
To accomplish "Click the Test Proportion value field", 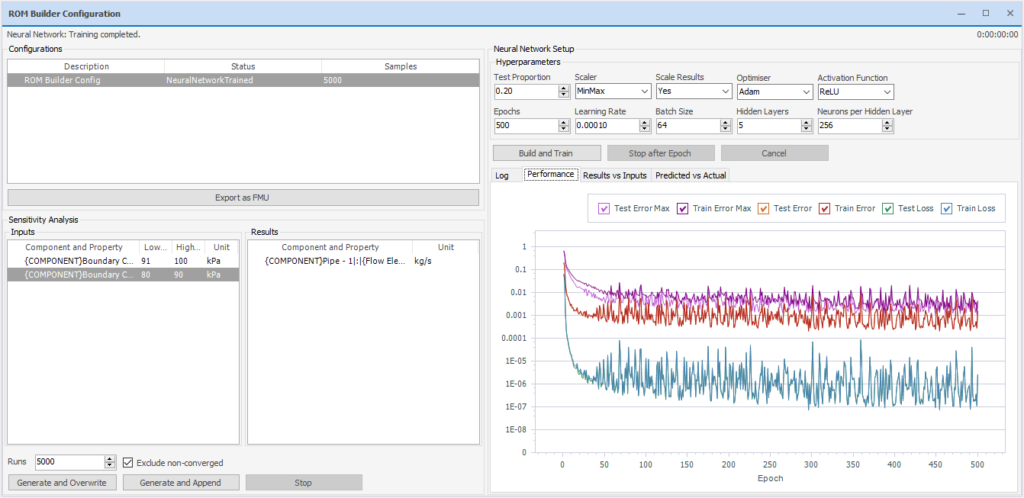I will point(526,91).
